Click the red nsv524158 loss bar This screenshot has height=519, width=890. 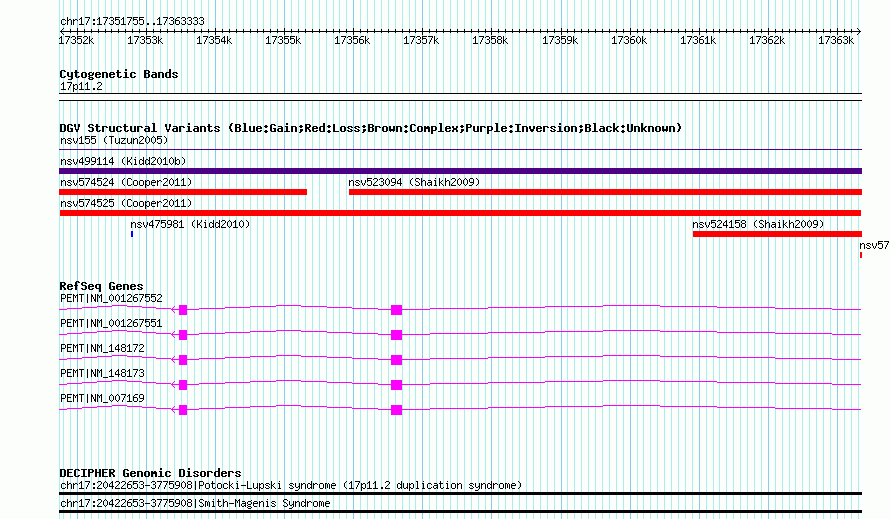pos(777,234)
